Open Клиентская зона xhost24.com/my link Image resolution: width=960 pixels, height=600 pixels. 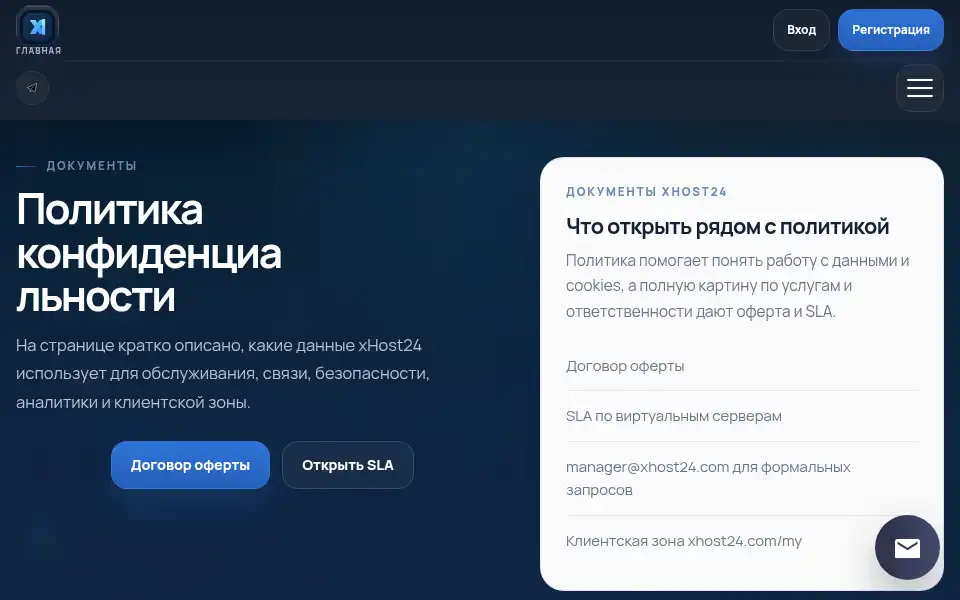pos(684,541)
